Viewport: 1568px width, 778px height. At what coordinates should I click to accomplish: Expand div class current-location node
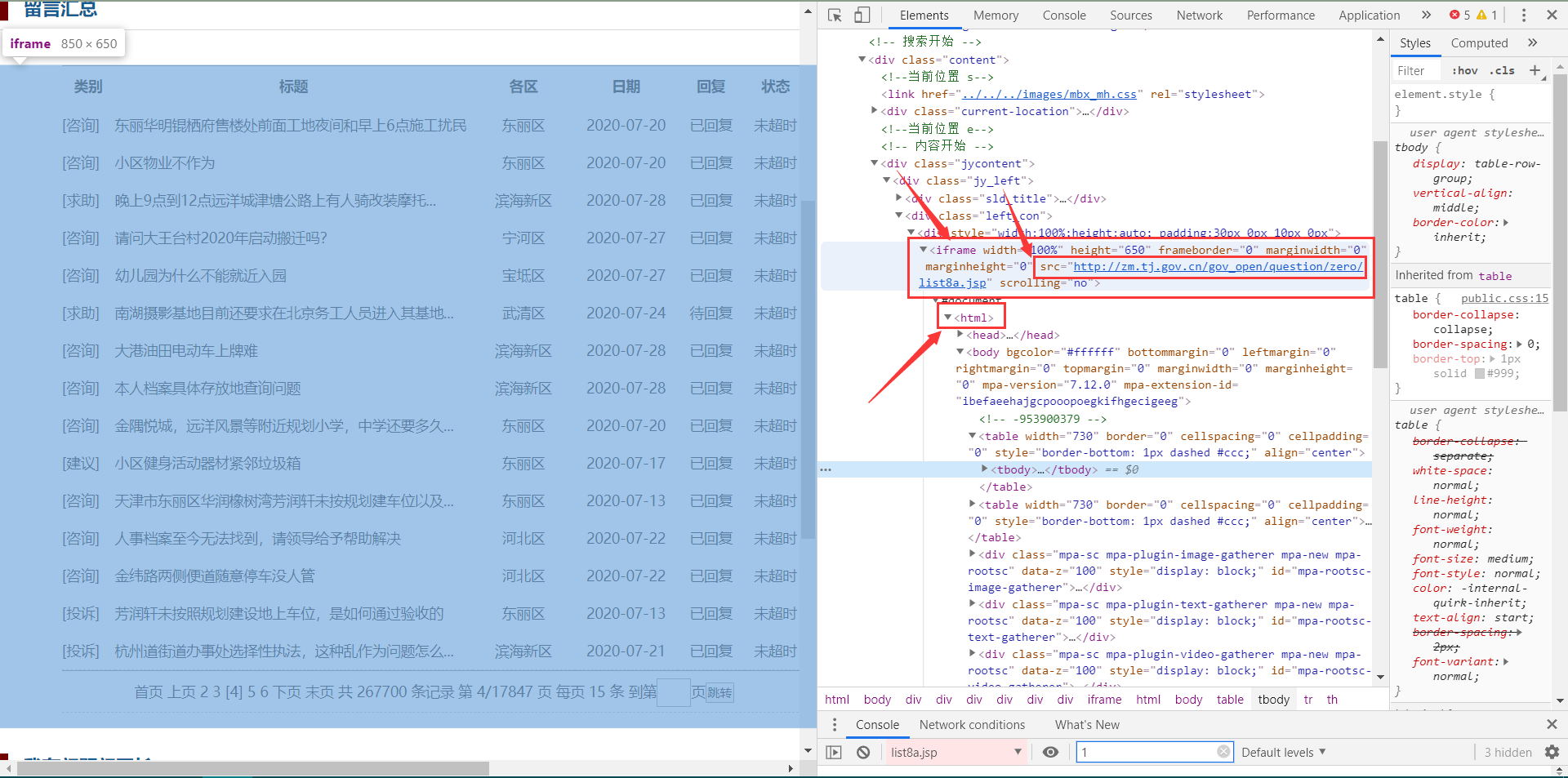tap(875, 111)
